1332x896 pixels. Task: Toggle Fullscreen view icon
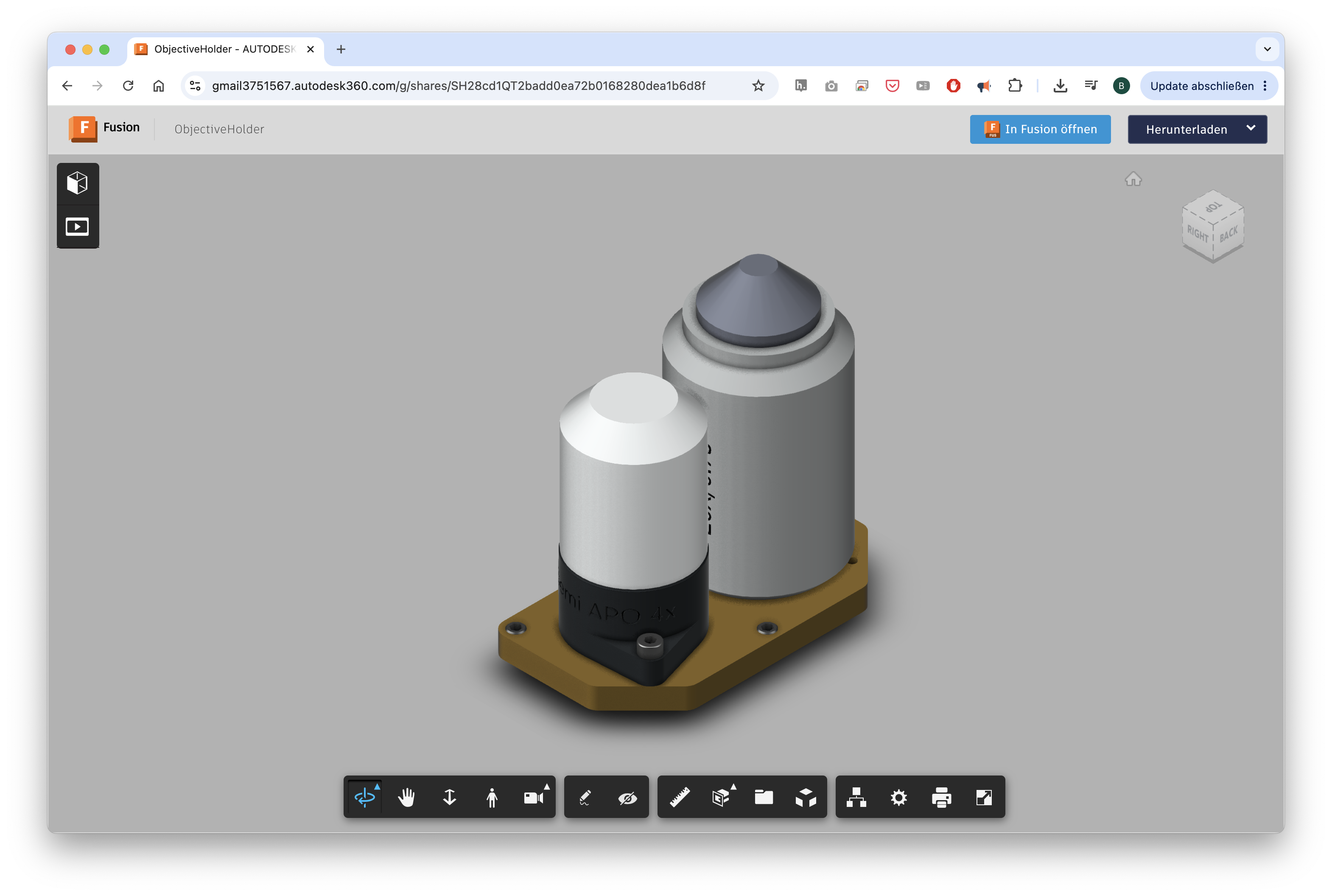pos(984,797)
